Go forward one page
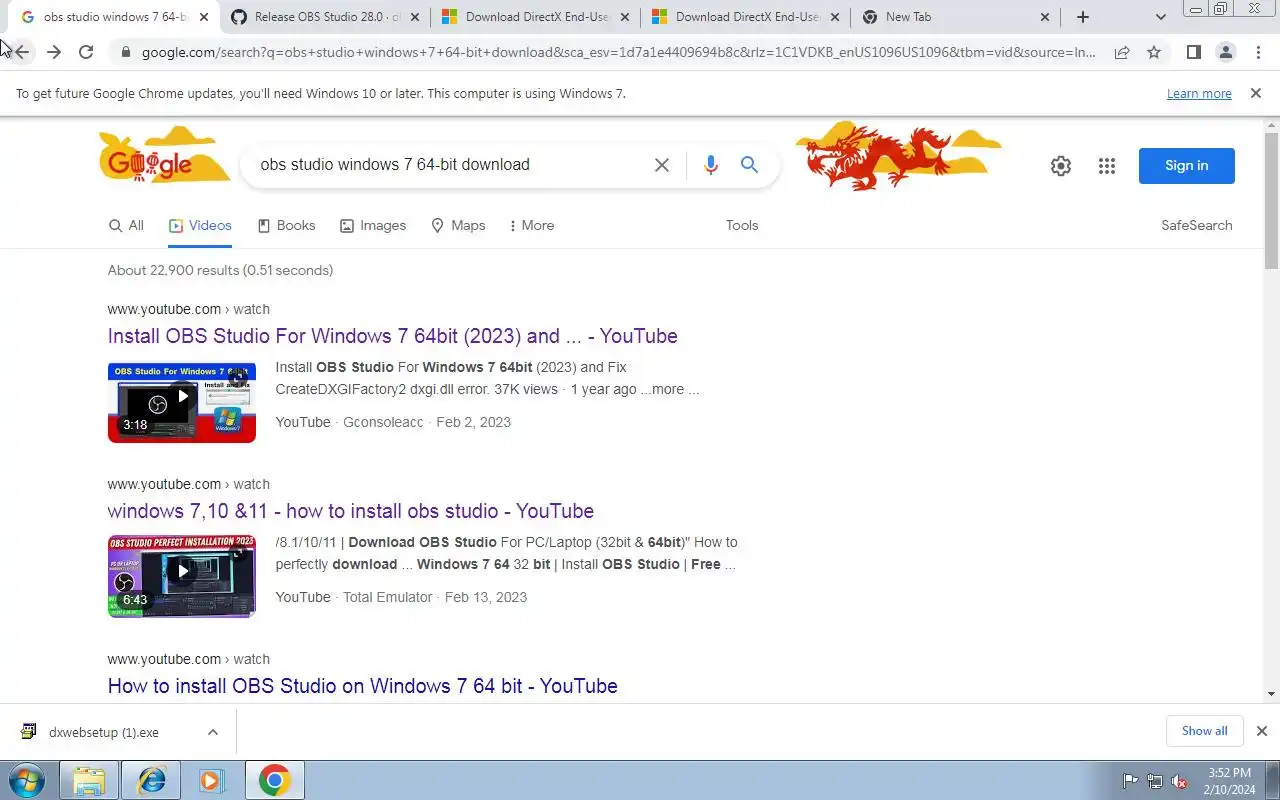The height and width of the screenshot is (800, 1280). (54, 52)
